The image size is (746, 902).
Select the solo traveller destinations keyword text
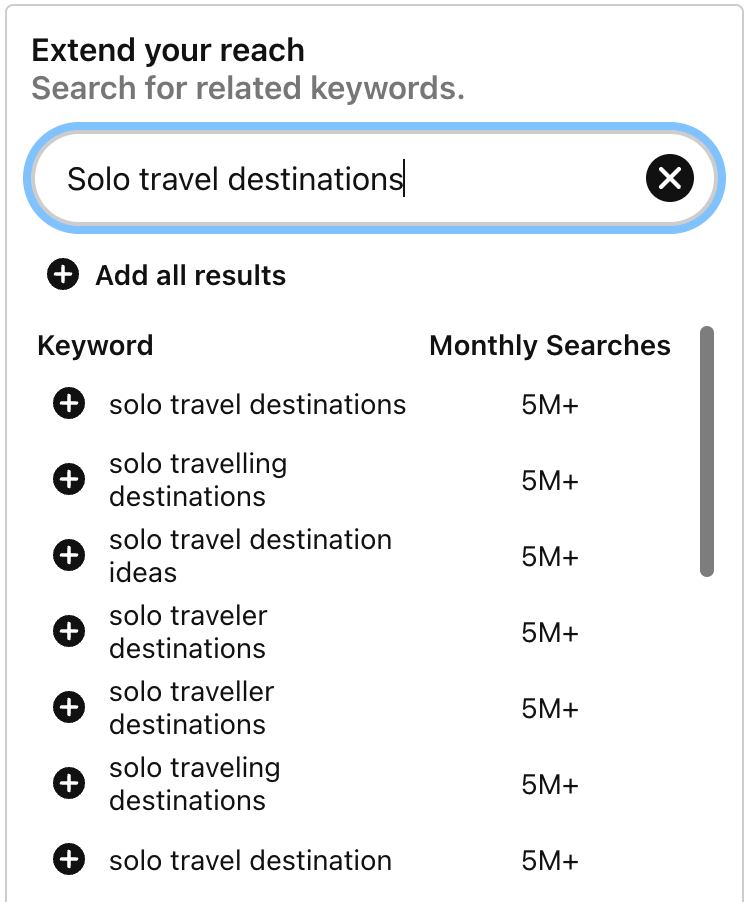point(192,708)
